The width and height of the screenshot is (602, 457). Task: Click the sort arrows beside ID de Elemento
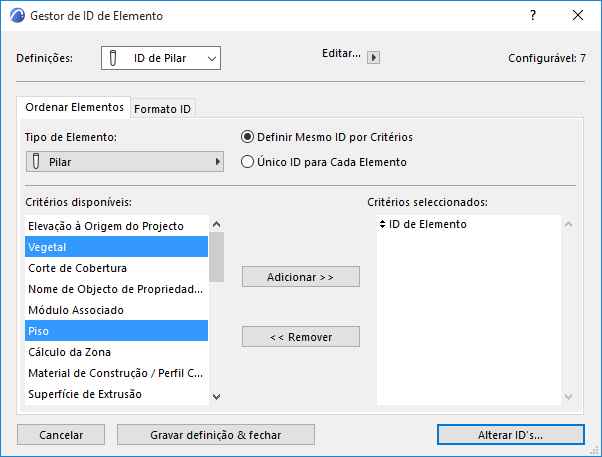(x=382, y=225)
